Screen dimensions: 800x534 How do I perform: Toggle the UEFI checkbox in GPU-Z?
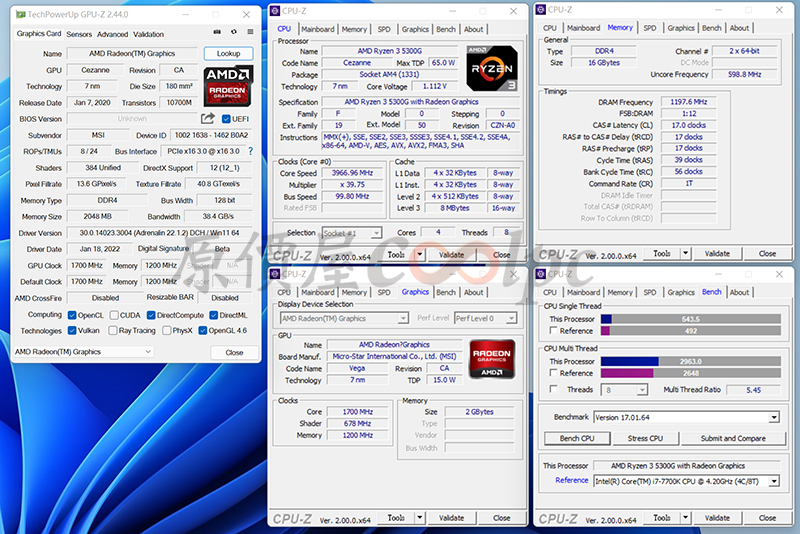pos(226,119)
